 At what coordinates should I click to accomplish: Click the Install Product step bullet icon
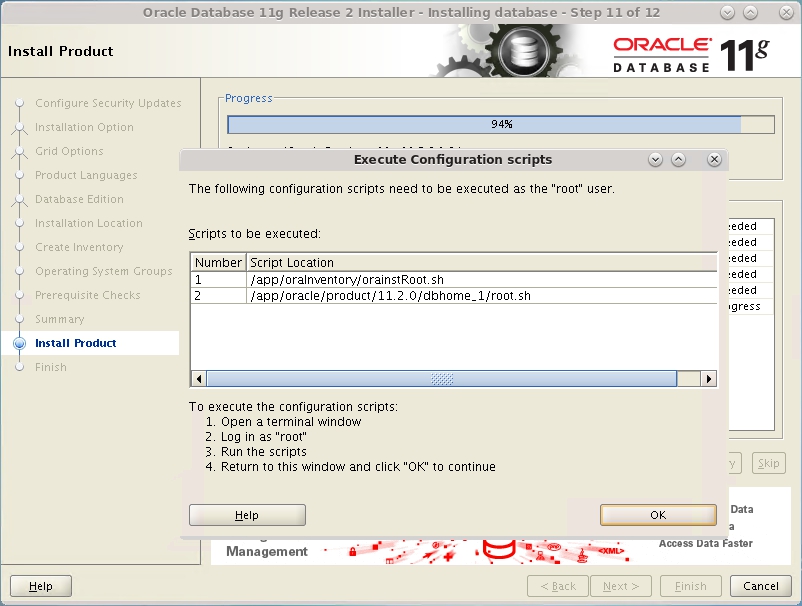coord(19,343)
